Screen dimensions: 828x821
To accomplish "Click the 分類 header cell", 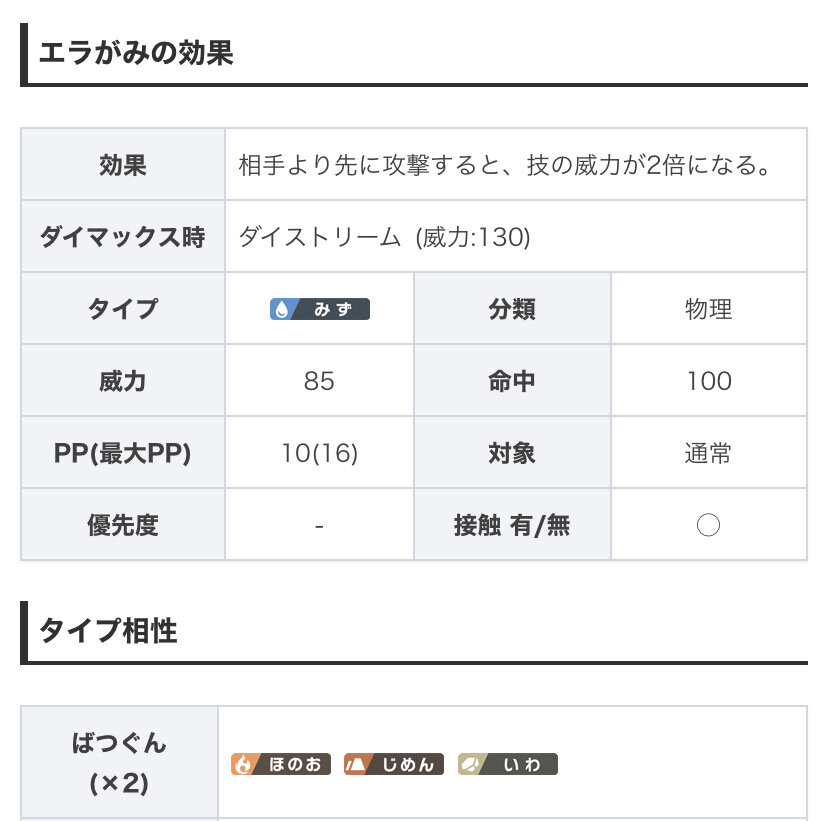I will [x=512, y=309].
